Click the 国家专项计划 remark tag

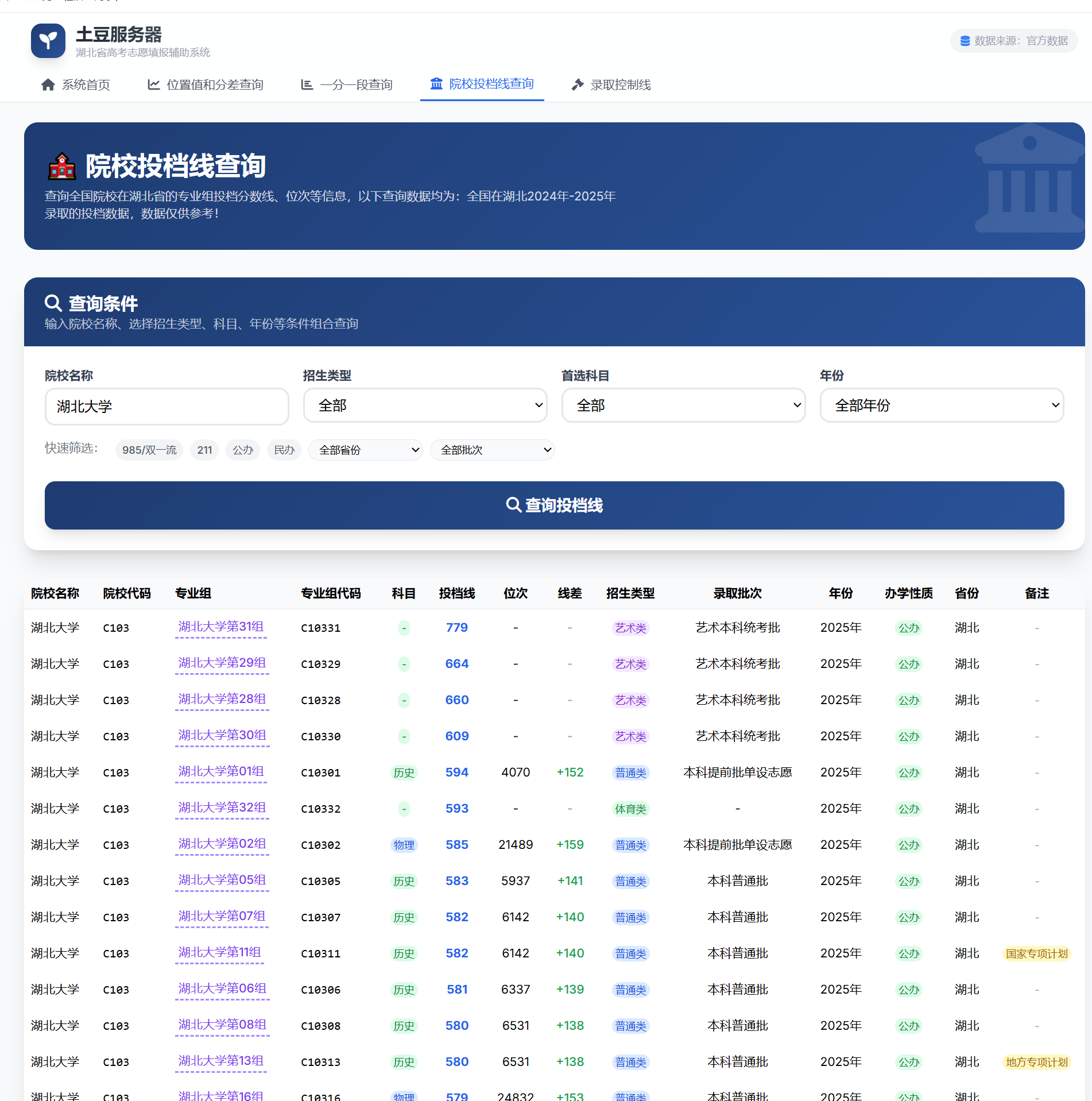point(1037,954)
